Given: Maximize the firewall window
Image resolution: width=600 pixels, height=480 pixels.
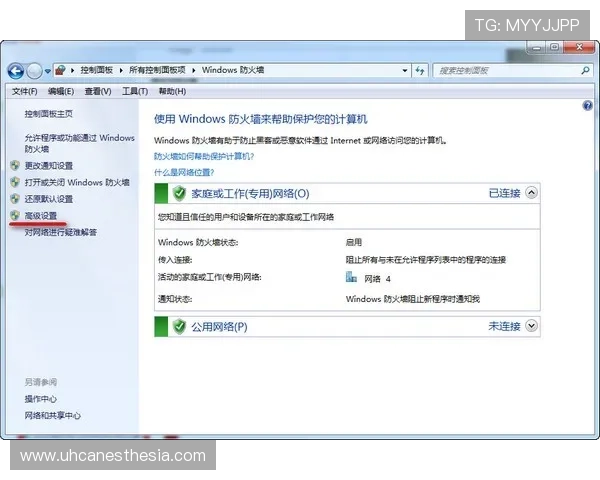Looking at the screenshot, I should click(x=554, y=47).
